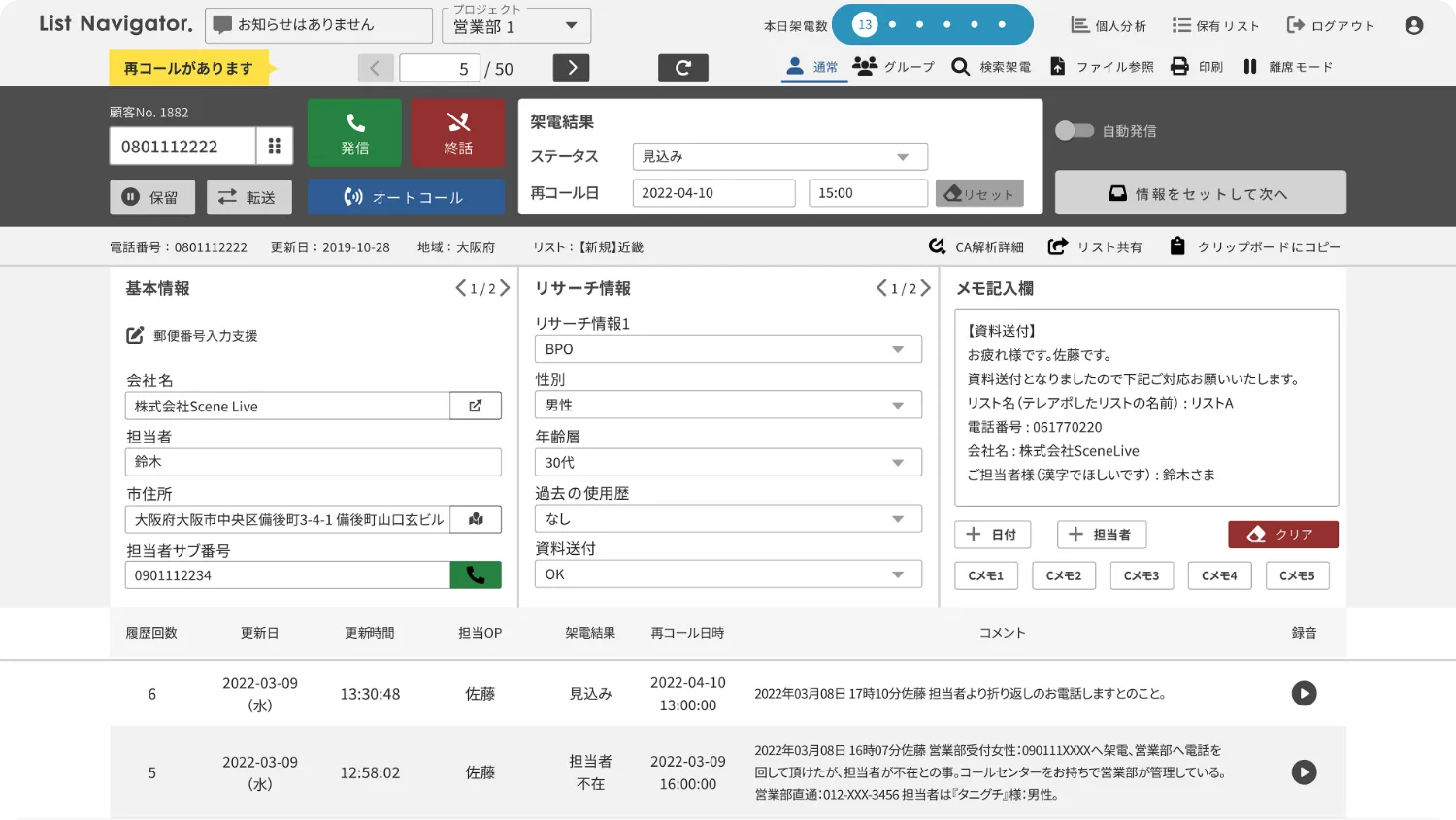Expand the 年齢層 dropdown showing 30代
The height and width of the screenshot is (820, 1456).
click(x=728, y=463)
